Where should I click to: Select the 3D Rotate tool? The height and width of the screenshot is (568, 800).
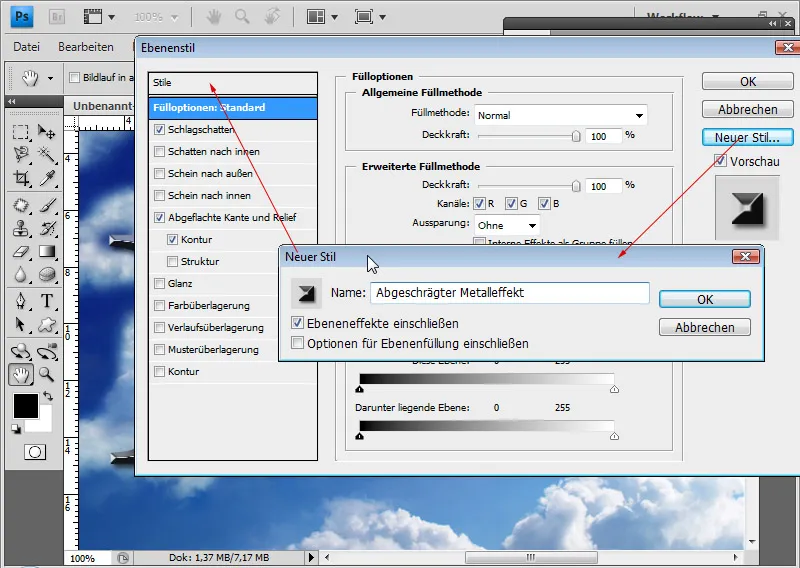pos(20,352)
